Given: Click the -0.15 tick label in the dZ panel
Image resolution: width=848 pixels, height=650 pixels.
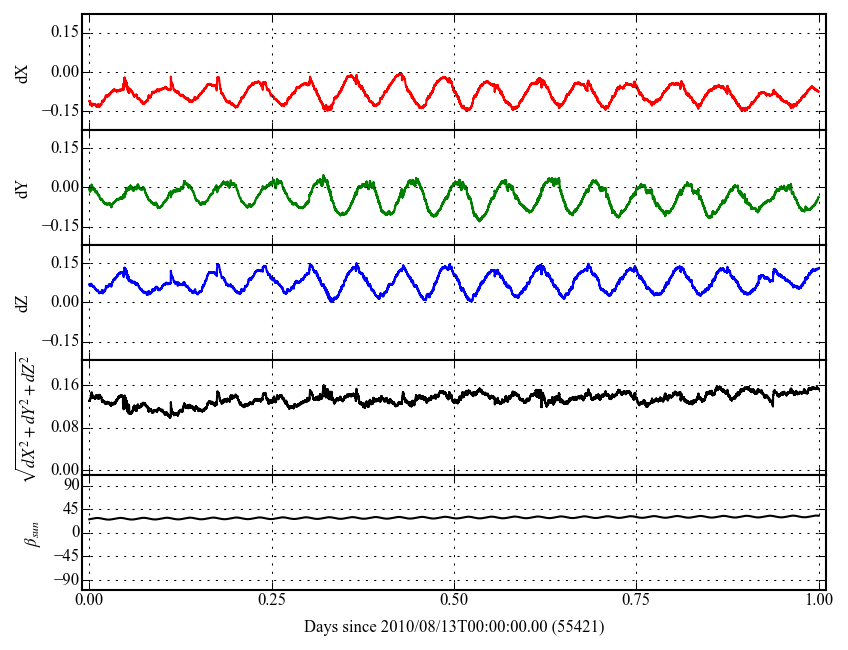Looking at the screenshot, I should click(x=59, y=341).
